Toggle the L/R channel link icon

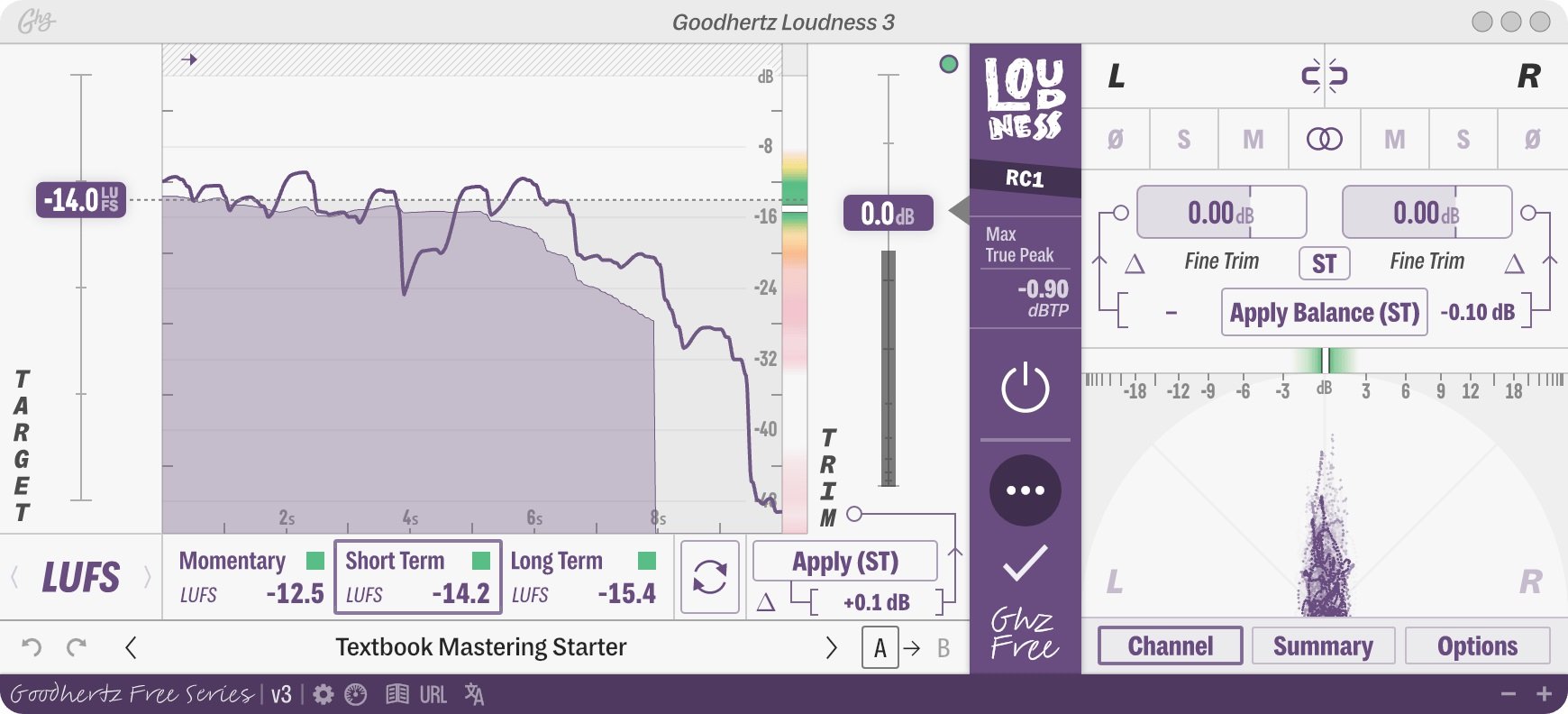[1325, 76]
